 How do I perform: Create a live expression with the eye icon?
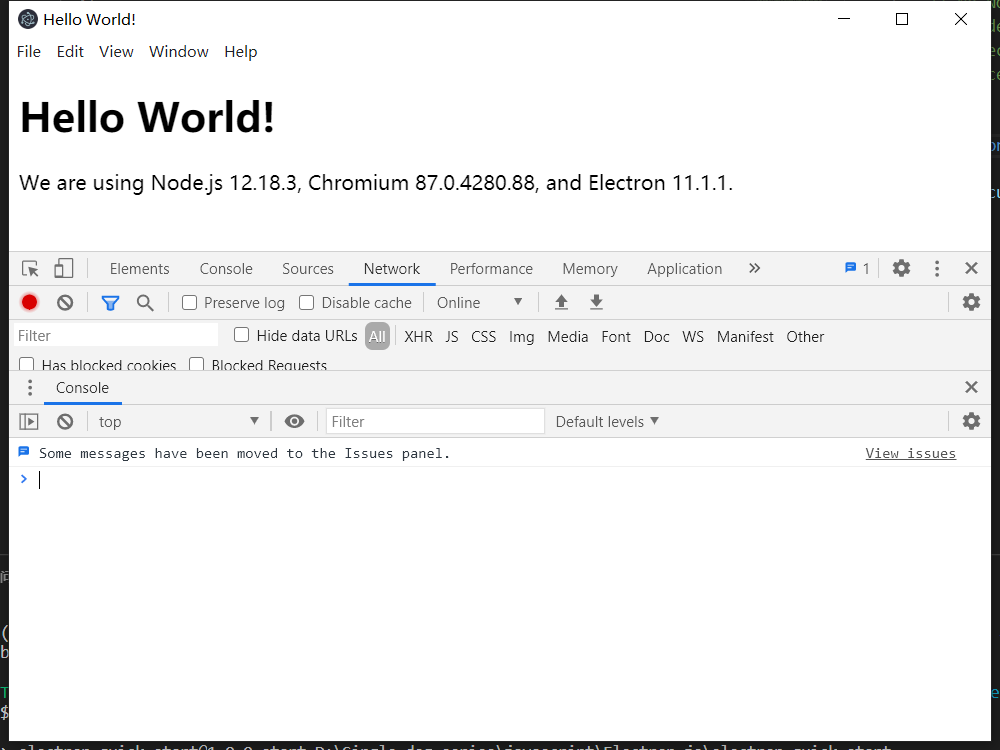(294, 422)
